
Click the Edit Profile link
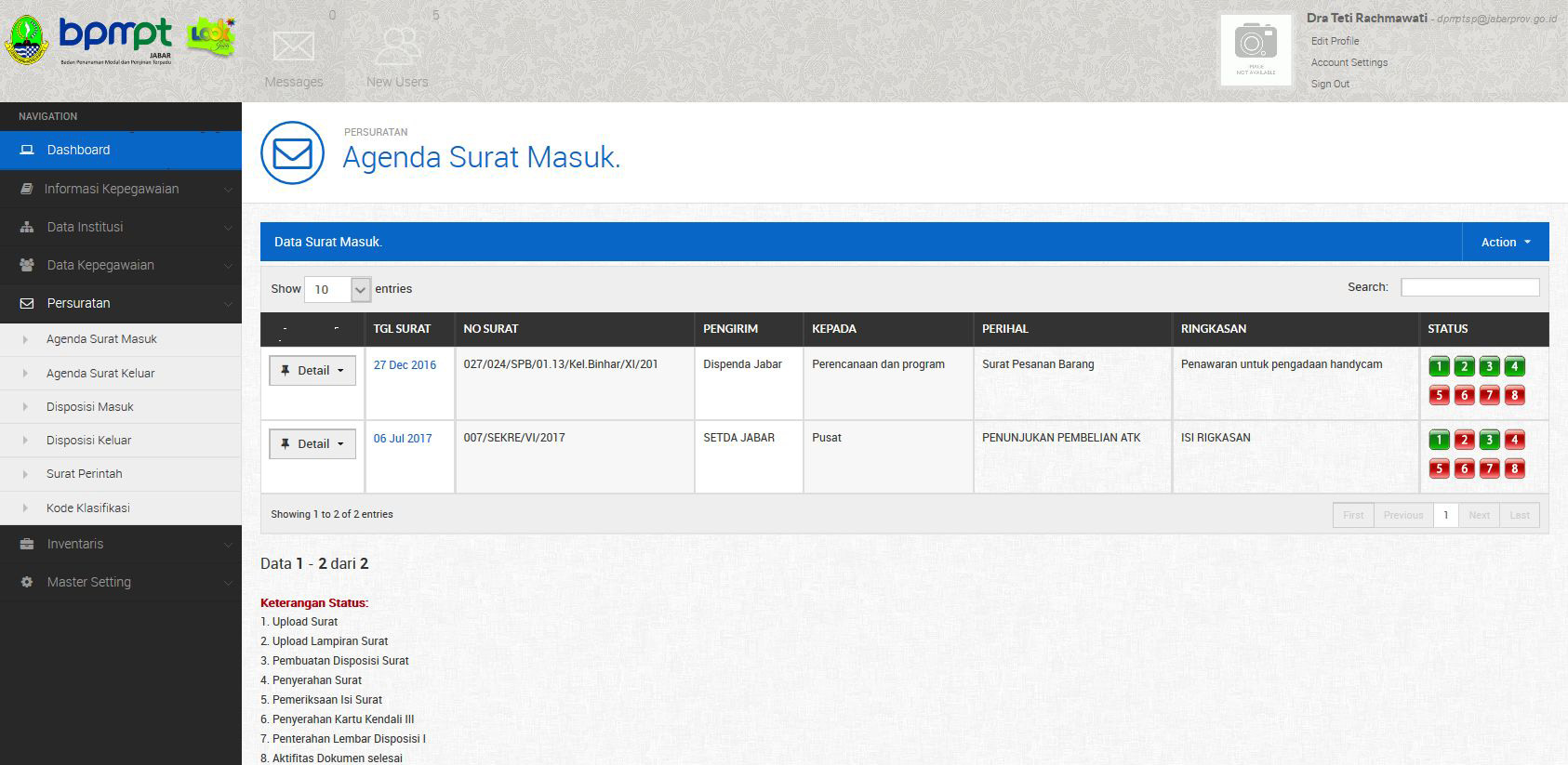pyautogui.click(x=1335, y=41)
